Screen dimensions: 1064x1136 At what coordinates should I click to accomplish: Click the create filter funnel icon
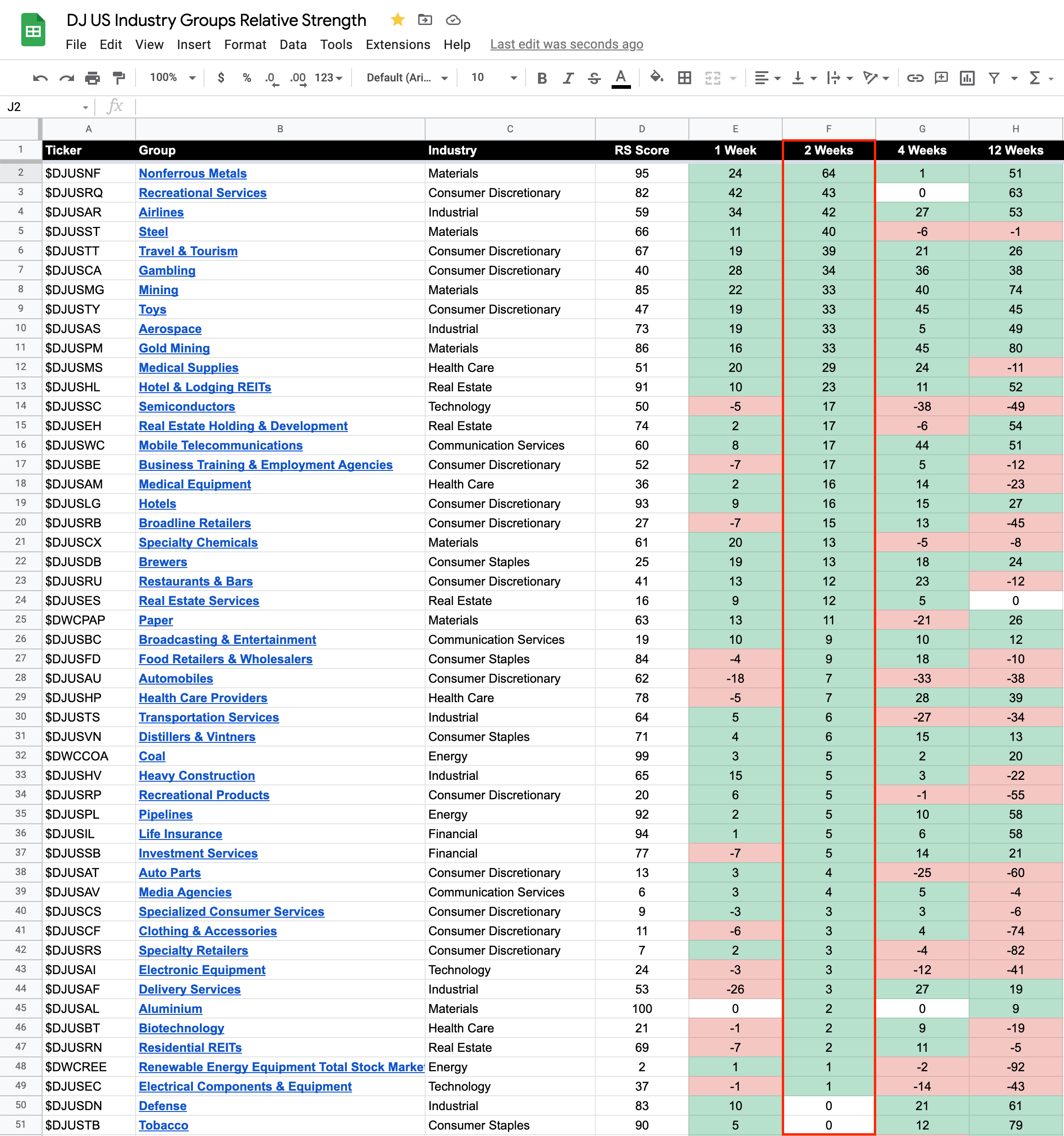(994, 78)
